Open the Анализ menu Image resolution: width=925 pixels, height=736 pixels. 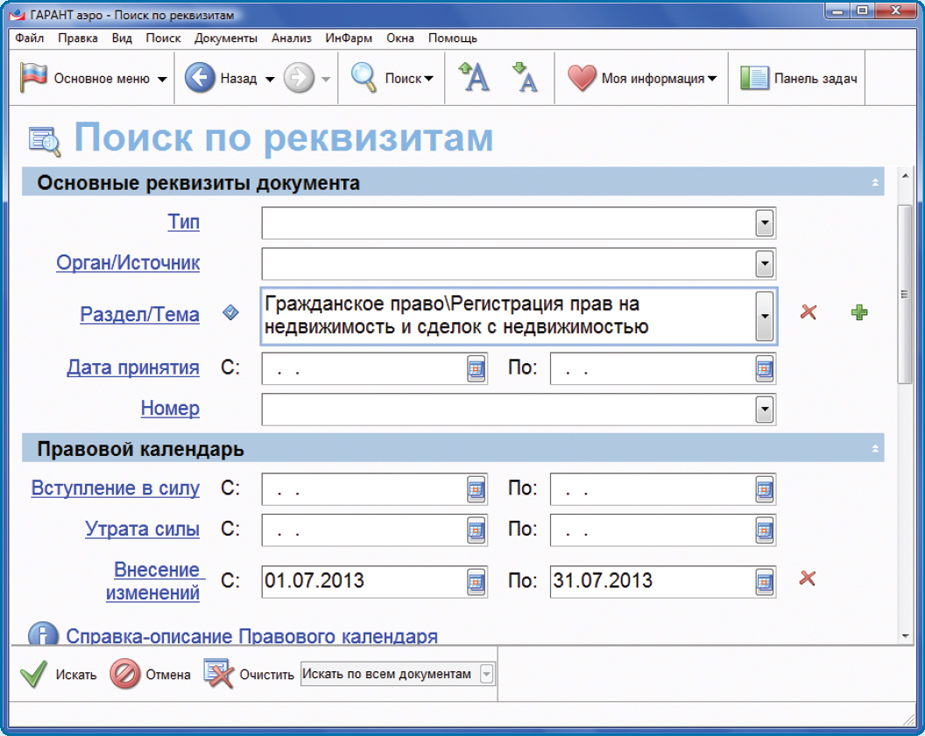[x=292, y=39]
